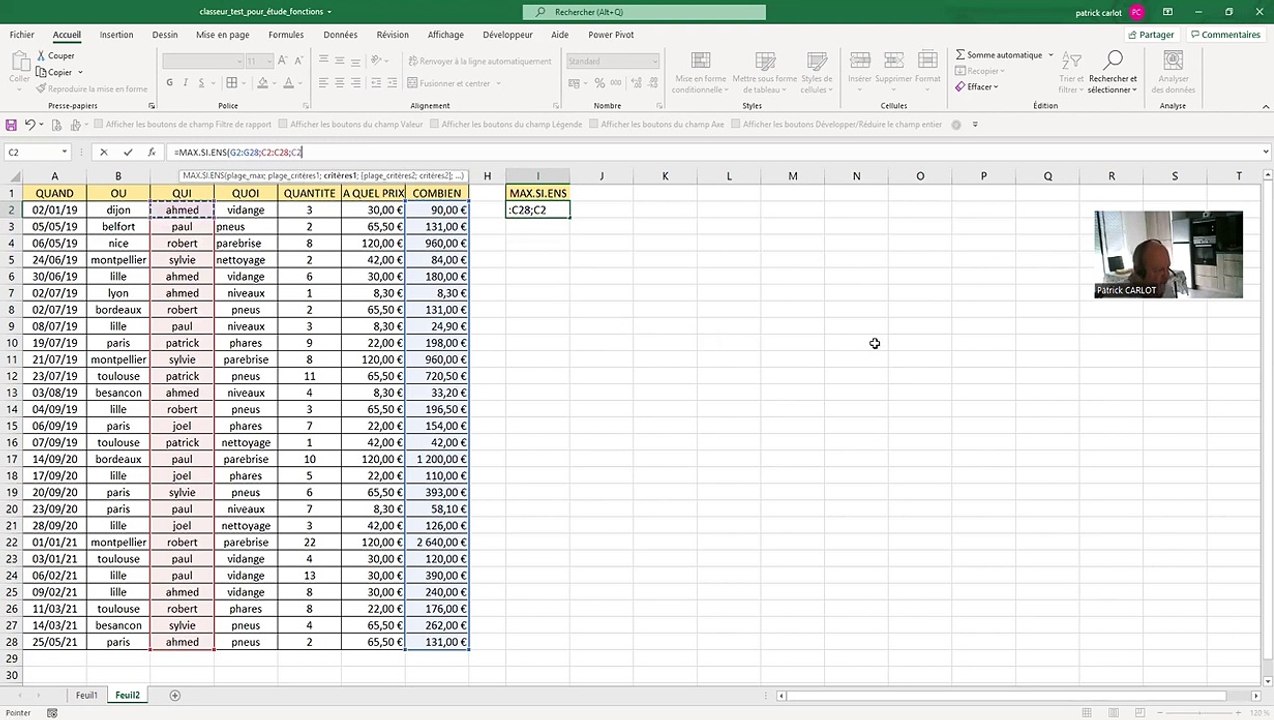Expand the formula bar chevron
The image size is (1274, 720).
[x=1266, y=153]
